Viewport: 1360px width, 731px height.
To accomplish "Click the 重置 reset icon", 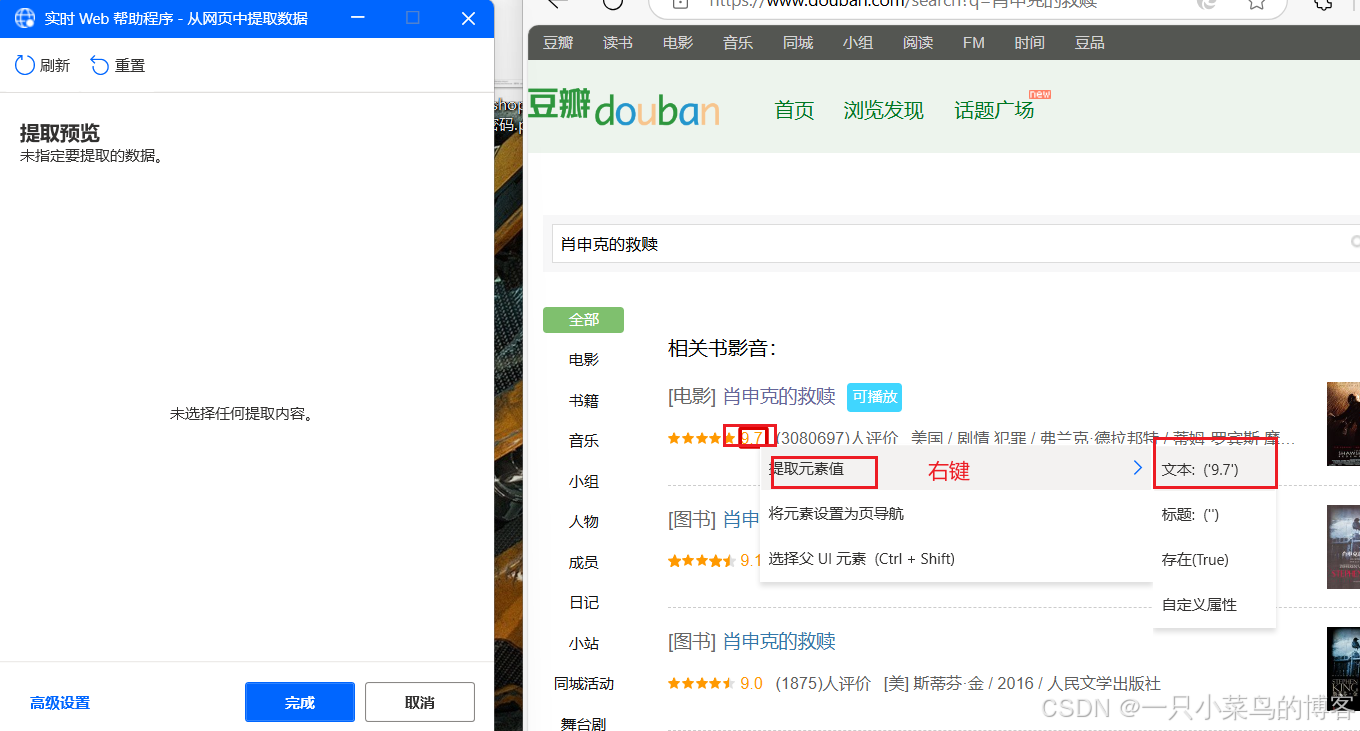I will coord(100,65).
